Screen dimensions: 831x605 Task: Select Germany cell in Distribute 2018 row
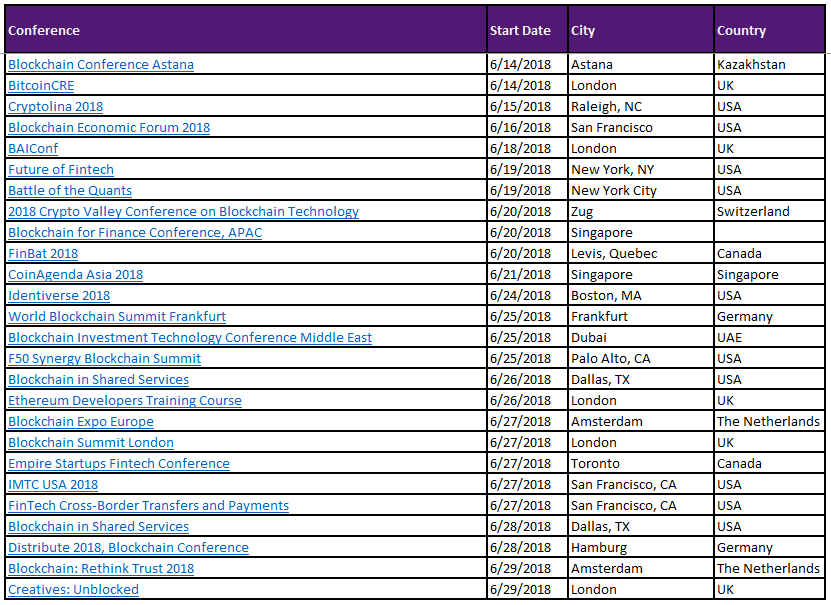tap(770, 548)
